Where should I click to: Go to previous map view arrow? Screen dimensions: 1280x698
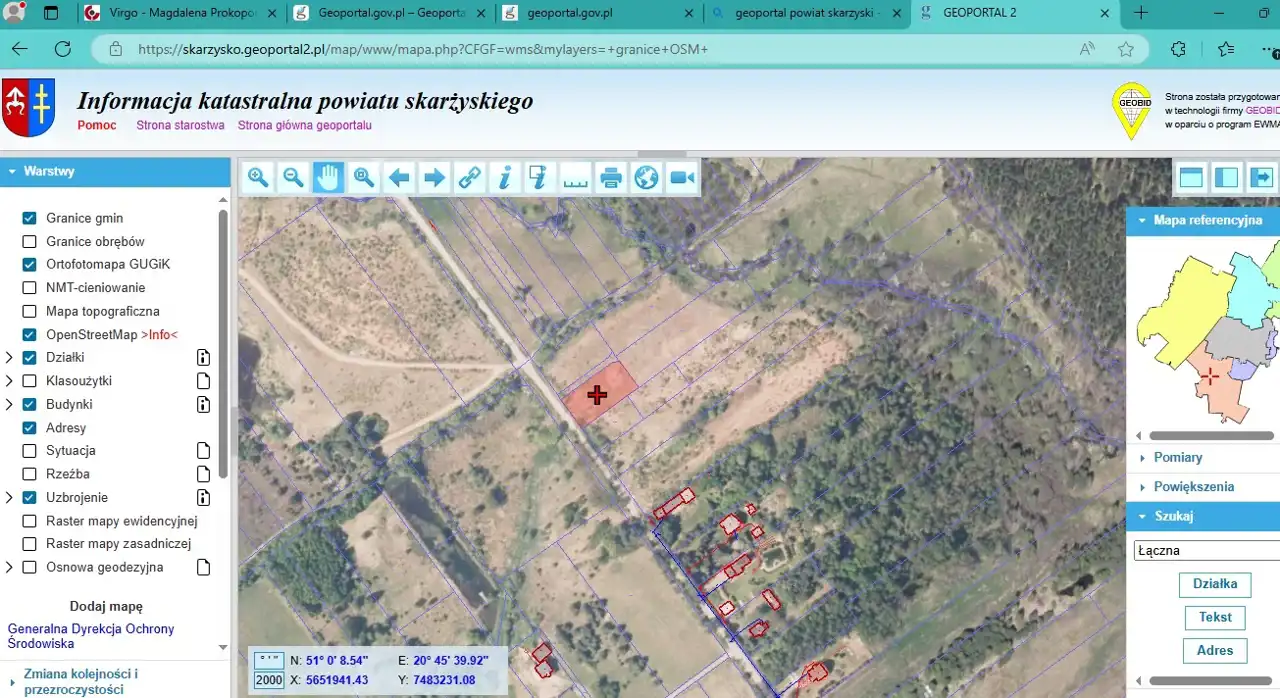pos(399,178)
